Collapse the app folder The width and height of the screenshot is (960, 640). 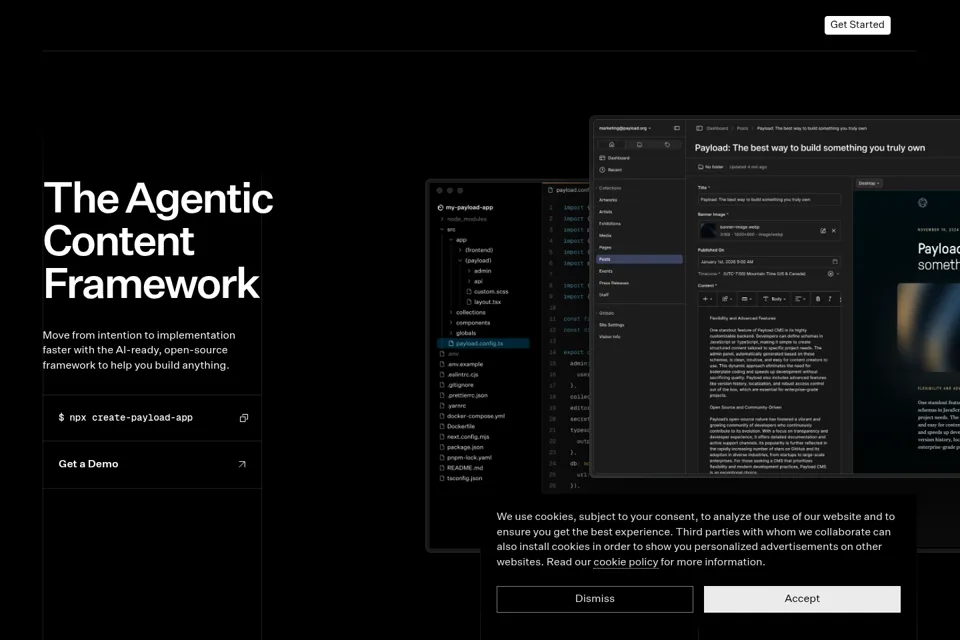[x=458, y=240]
